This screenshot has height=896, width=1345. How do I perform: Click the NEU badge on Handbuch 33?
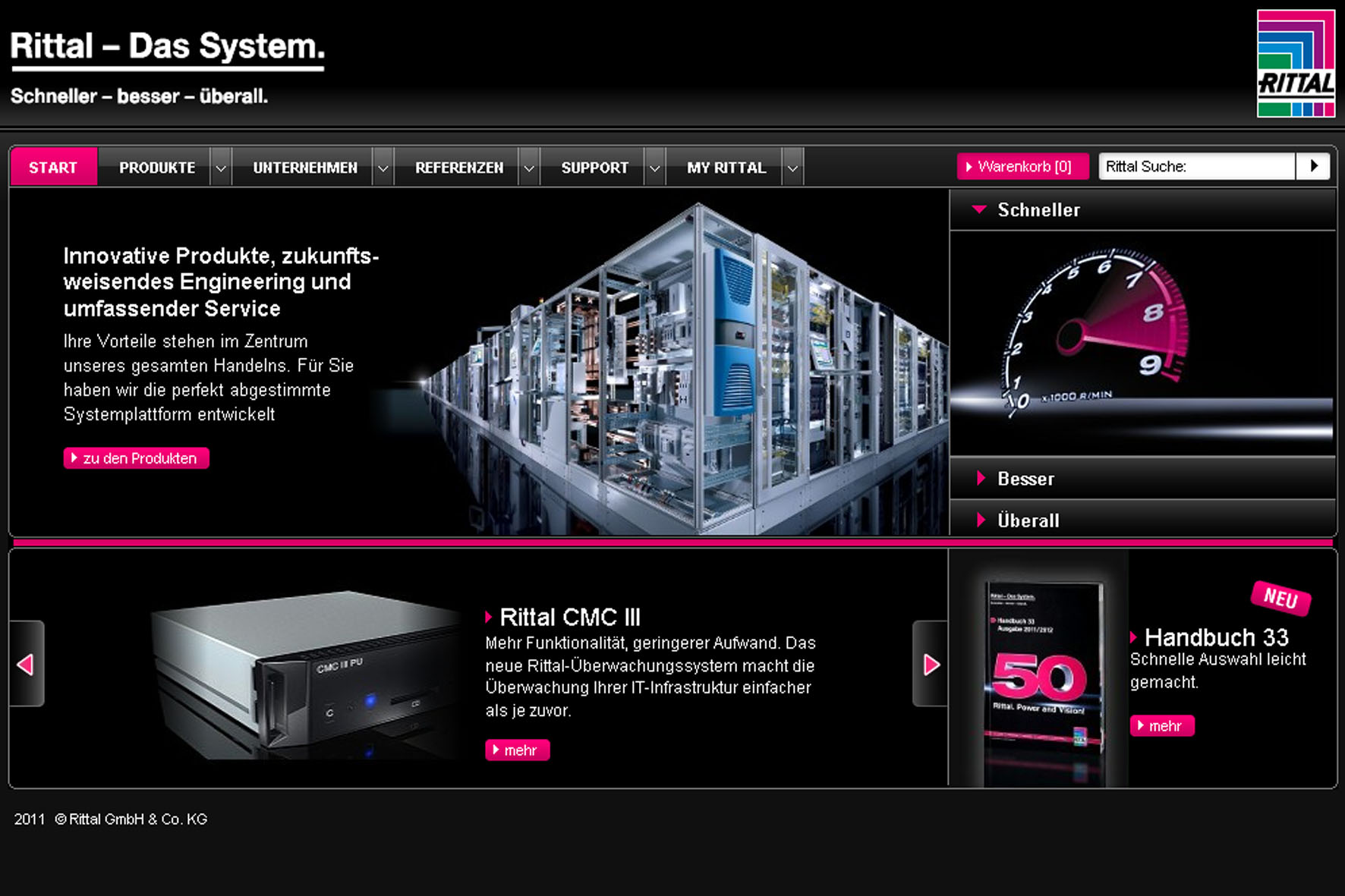[x=1280, y=599]
